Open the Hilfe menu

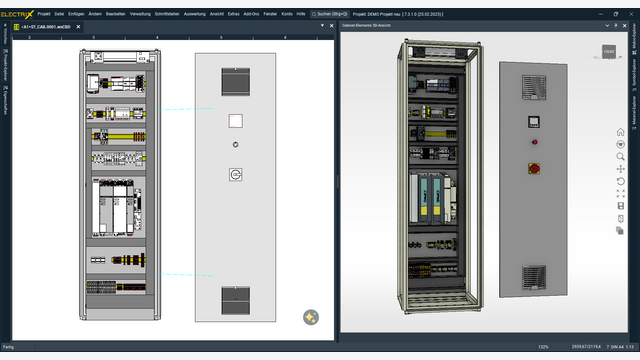pos(301,14)
